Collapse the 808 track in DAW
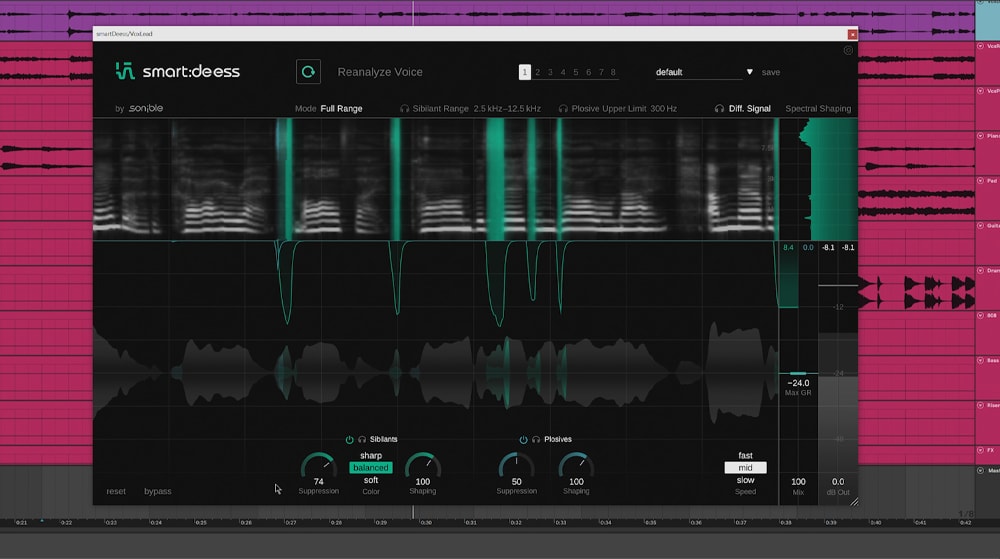Screen dimensions: 1000x559 coord(980,316)
